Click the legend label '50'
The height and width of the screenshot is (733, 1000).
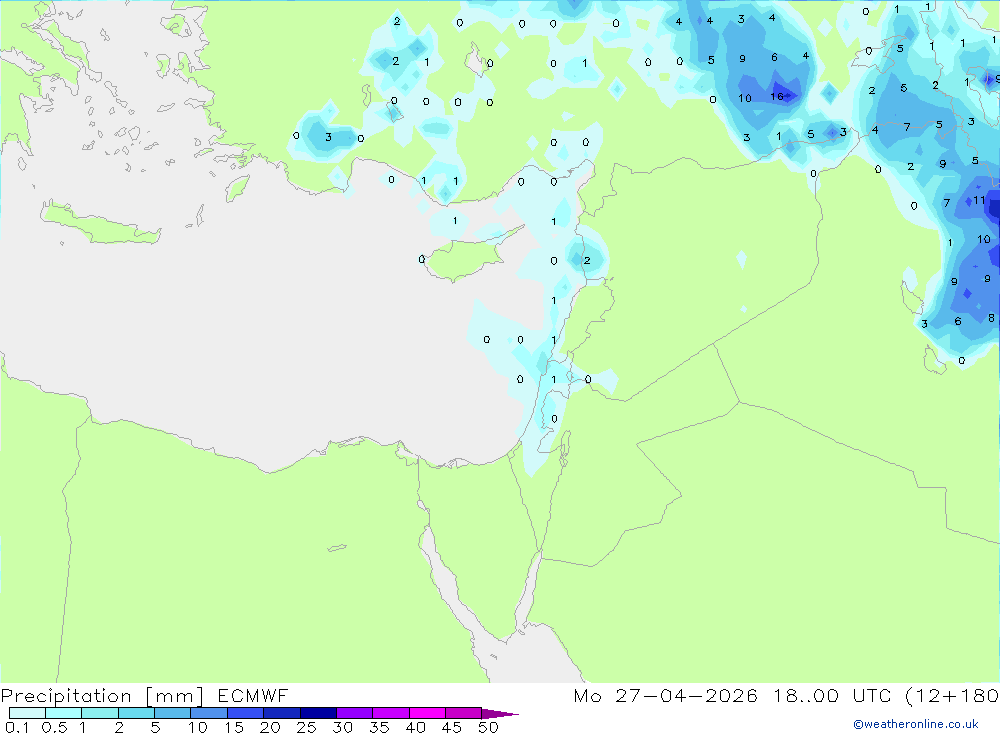click(488, 727)
